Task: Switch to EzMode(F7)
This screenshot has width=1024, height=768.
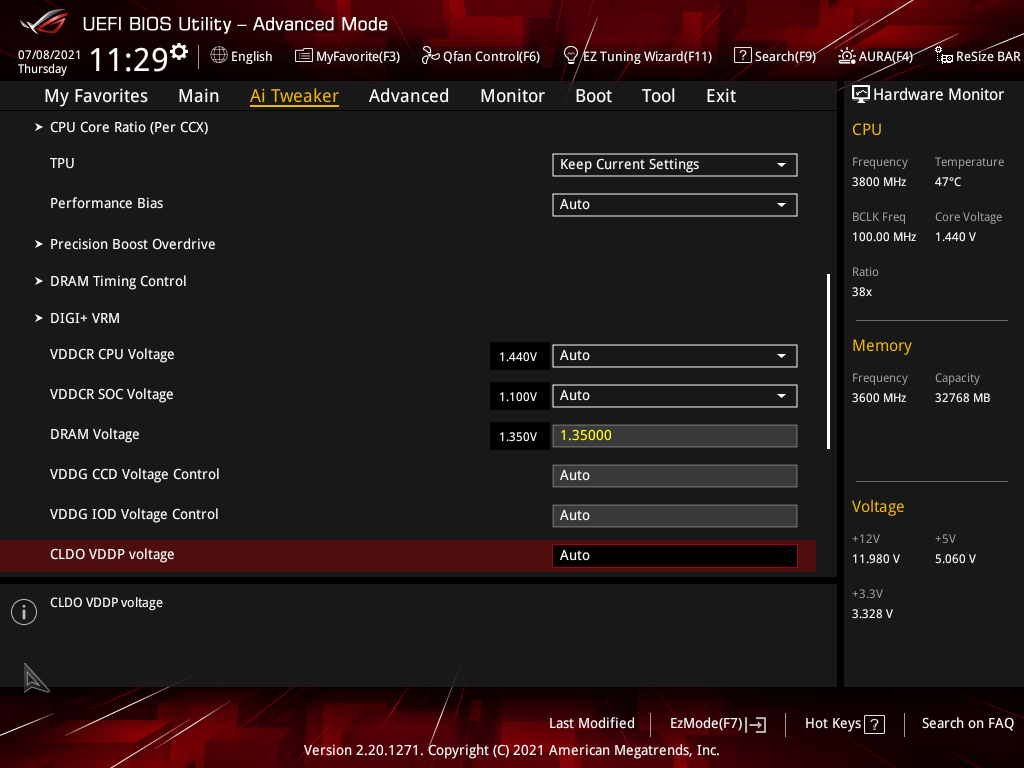Action: tap(718, 724)
